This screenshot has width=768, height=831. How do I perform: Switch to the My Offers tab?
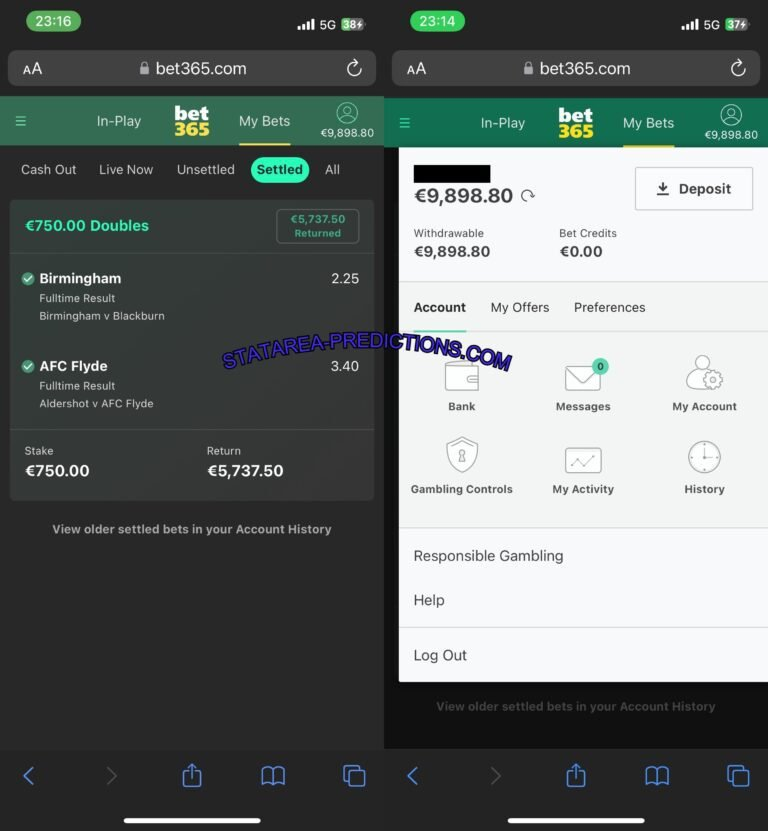coord(519,308)
